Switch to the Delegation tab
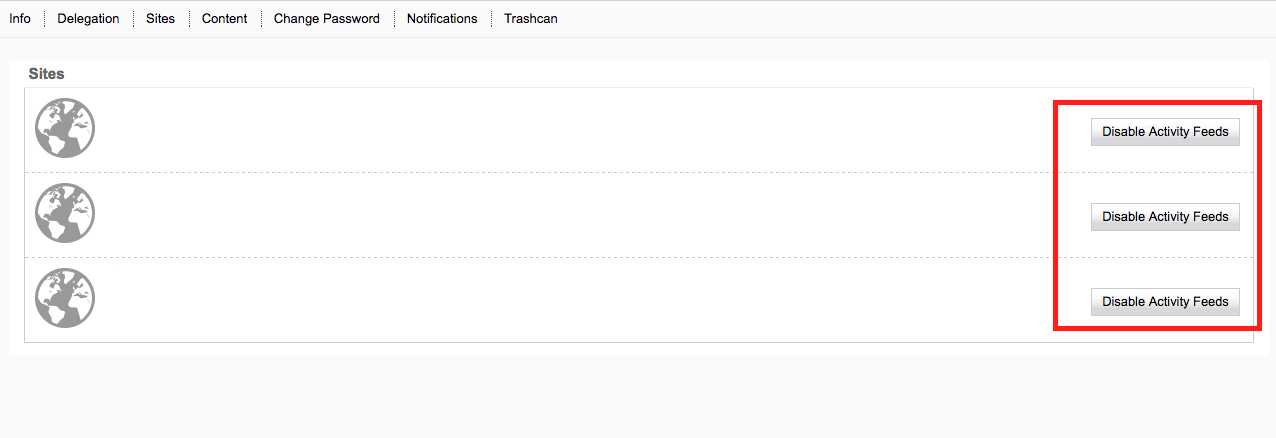The width and height of the screenshot is (1276, 438). click(88, 19)
